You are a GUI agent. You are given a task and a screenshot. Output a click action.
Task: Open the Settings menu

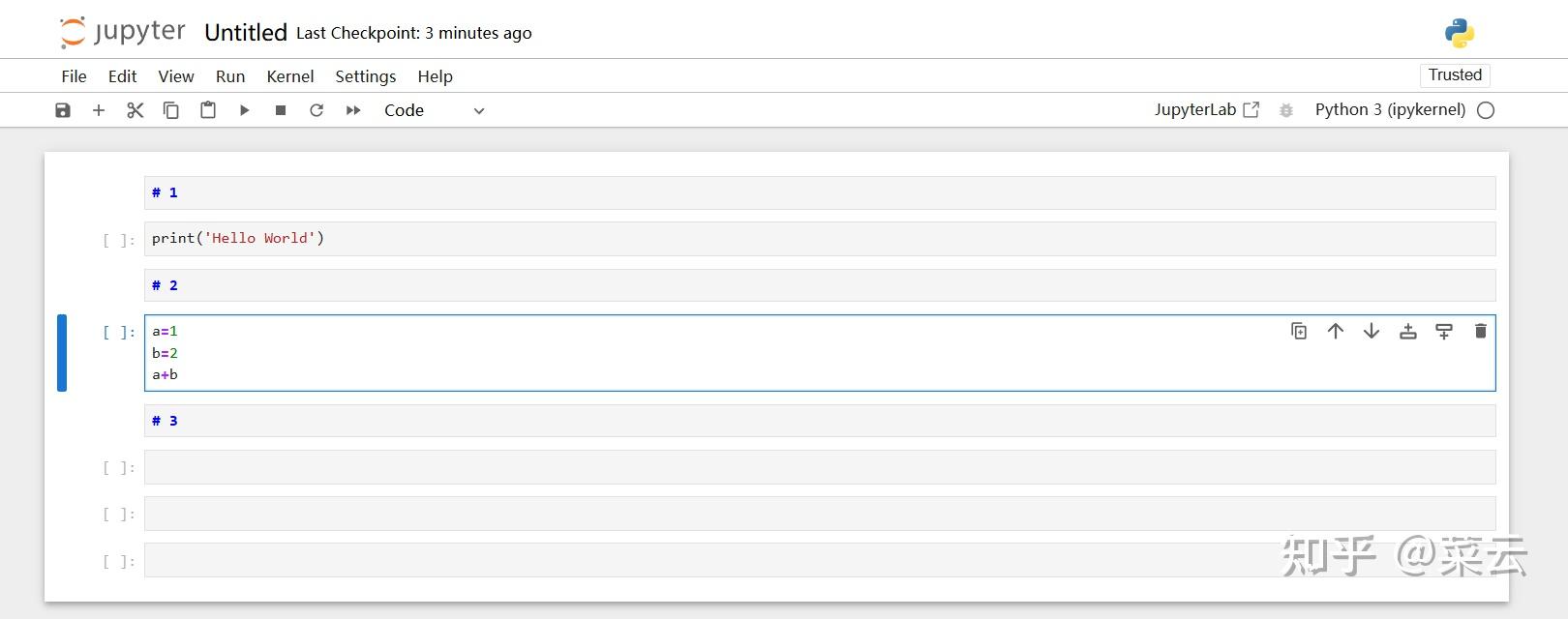click(x=365, y=76)
